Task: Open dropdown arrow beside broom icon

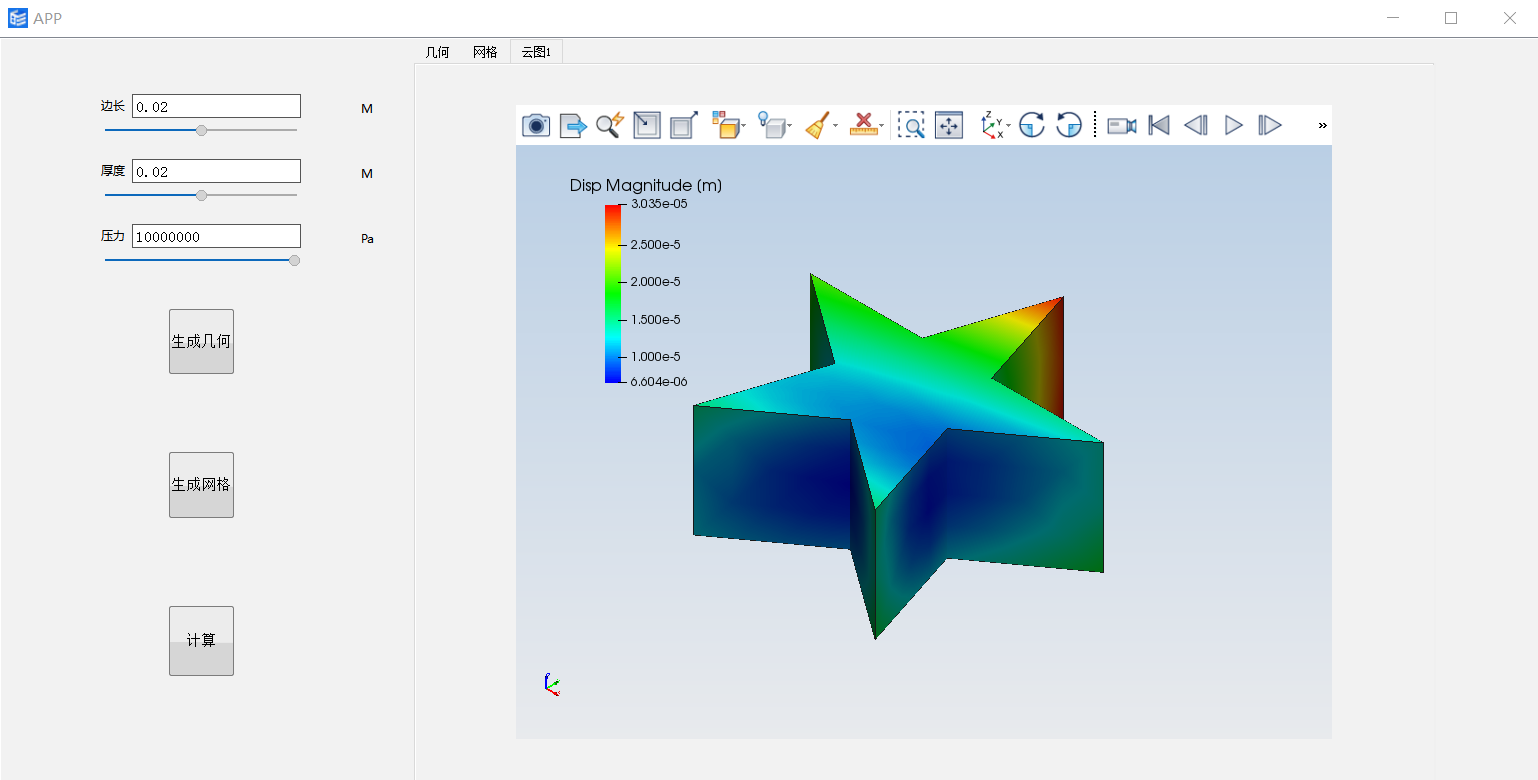Action: [x=835, y=126]
